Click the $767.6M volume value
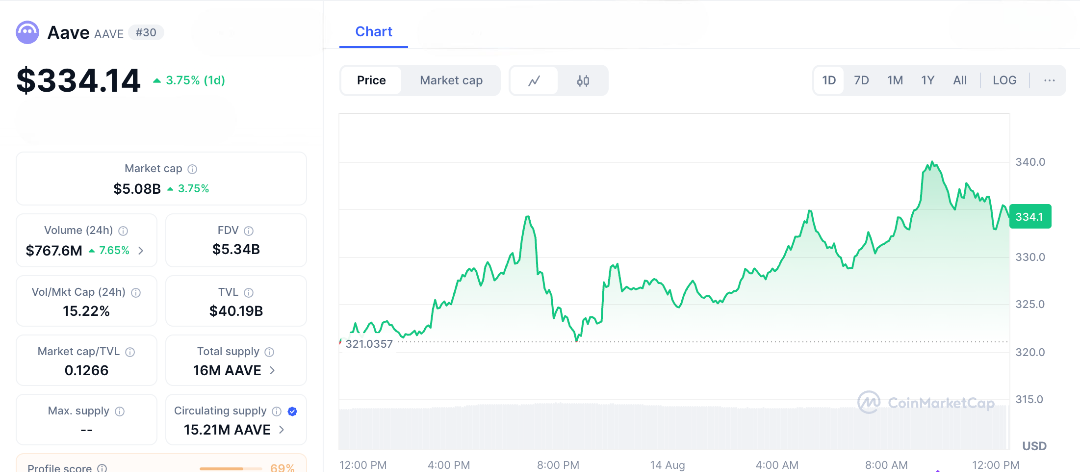Image resolution: width=1080 pixels, height=472 pixels. click(54, 251)
